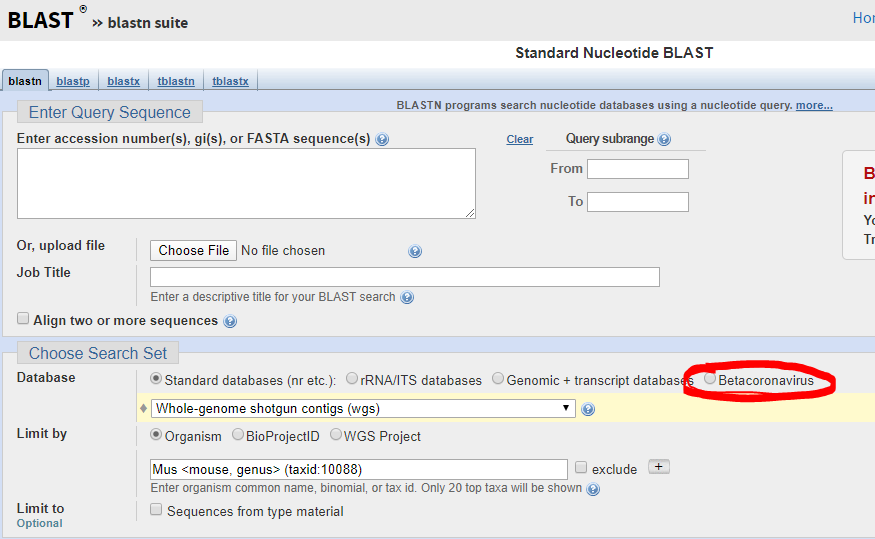Click help icon beside No file chosen
Screen dimensions: 875x539
tap(415, 252)
